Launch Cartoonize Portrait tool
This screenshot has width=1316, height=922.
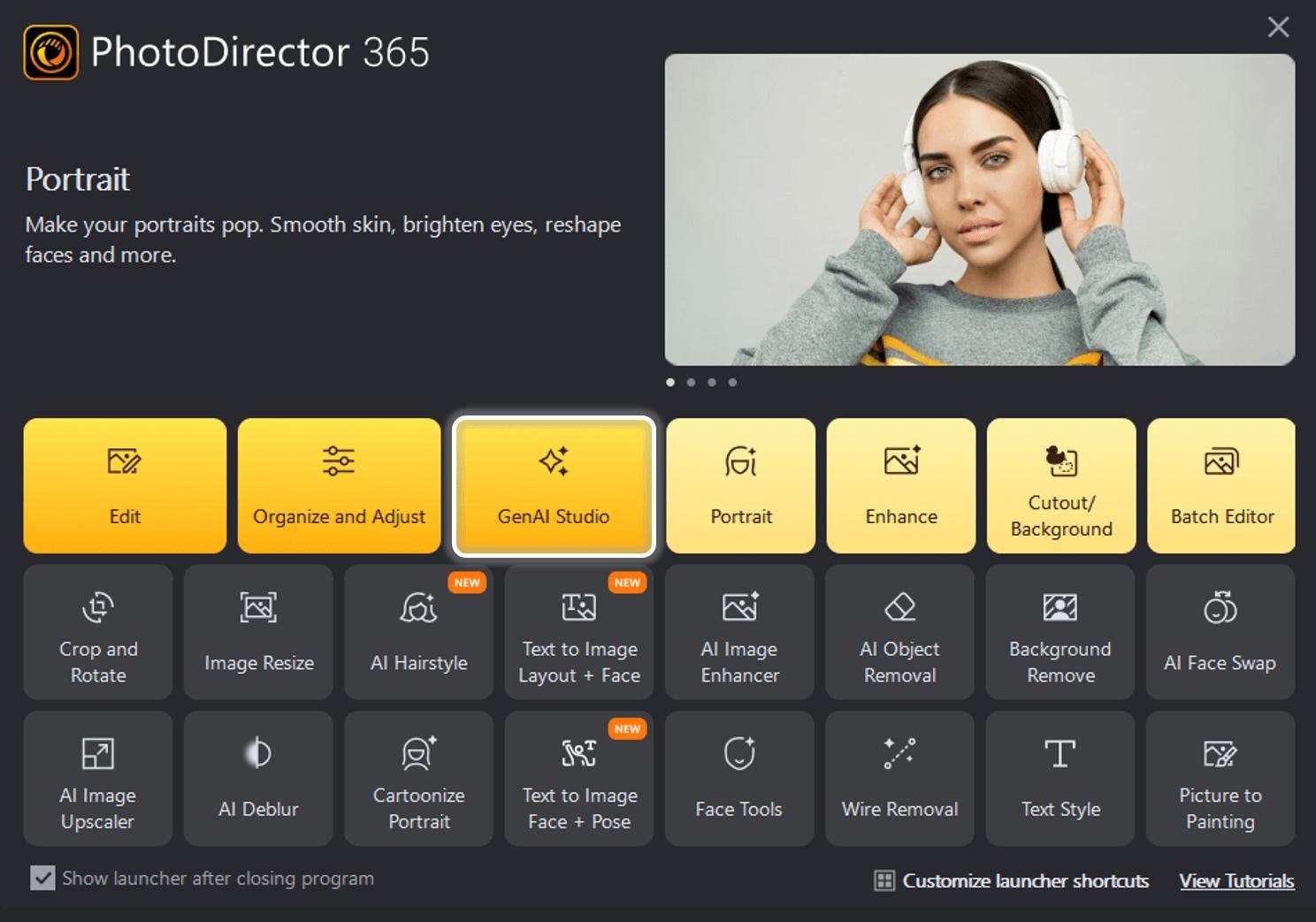tap(418, 779)
